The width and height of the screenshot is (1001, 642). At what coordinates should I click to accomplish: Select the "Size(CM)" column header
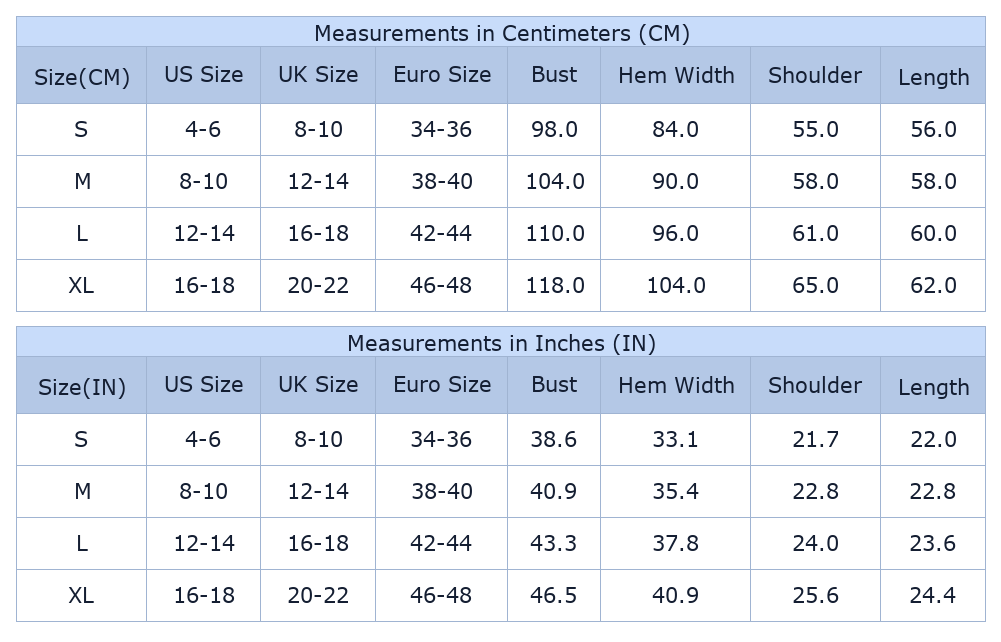coord(82,77)
